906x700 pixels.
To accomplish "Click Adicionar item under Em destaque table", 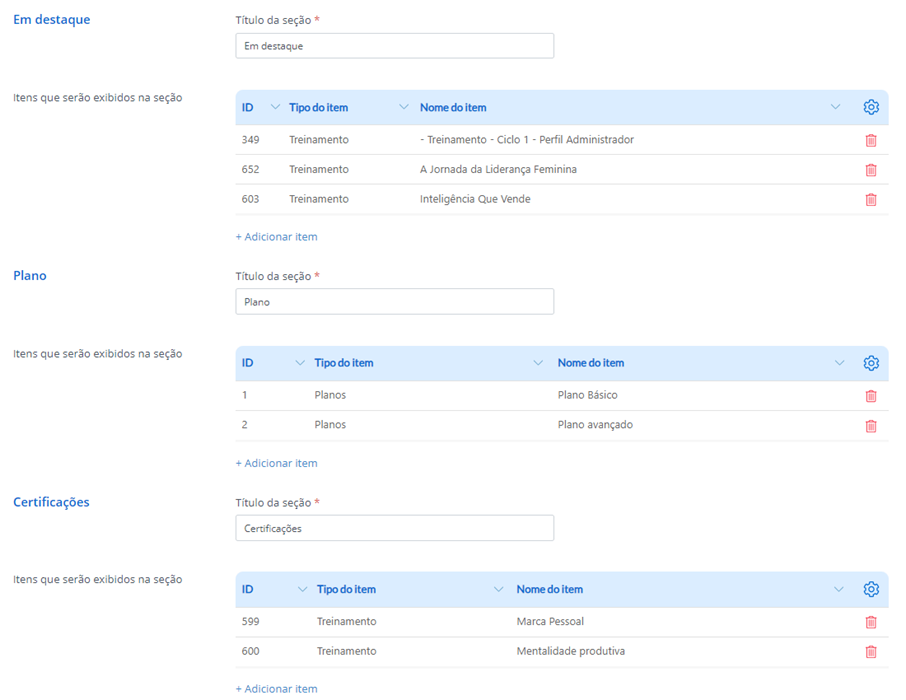I will tap(276, 237).
